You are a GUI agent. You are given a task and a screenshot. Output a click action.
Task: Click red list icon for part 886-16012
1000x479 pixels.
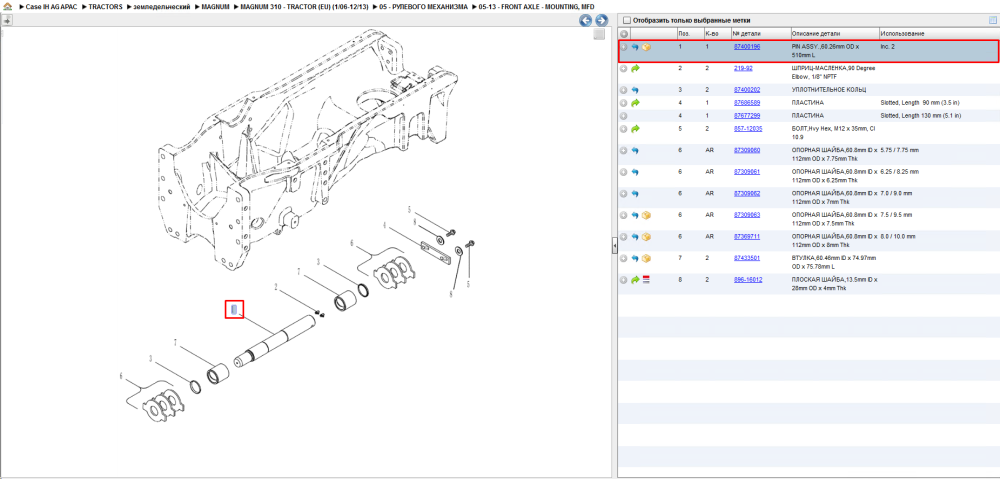[646, 280]
